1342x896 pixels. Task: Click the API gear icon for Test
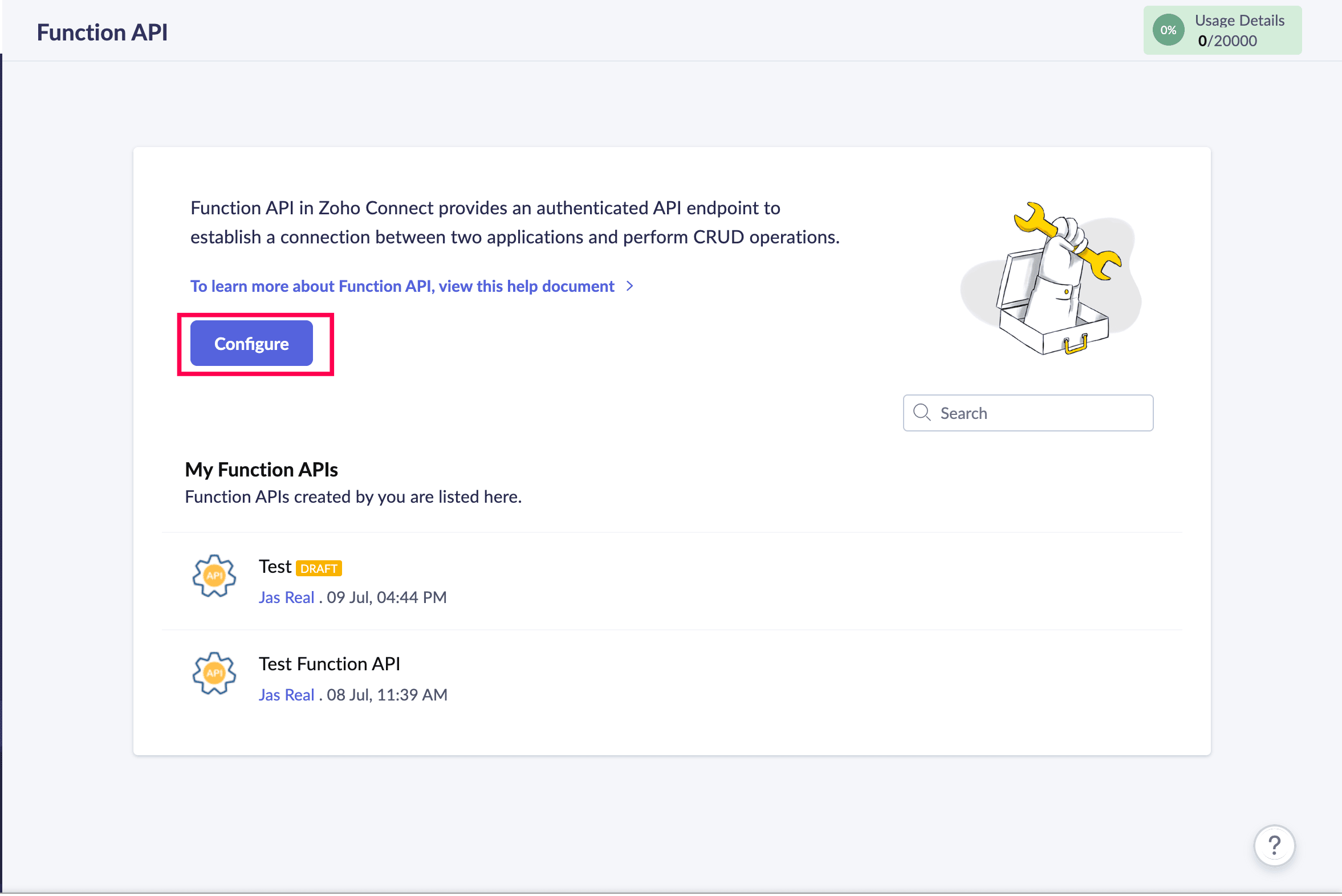(214, 576)
